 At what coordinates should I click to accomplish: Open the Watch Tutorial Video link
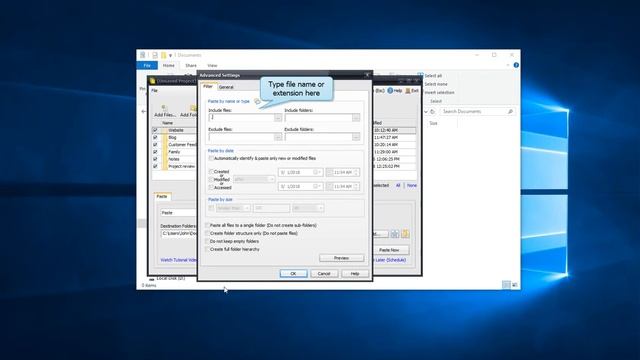(x=178, y=260)
